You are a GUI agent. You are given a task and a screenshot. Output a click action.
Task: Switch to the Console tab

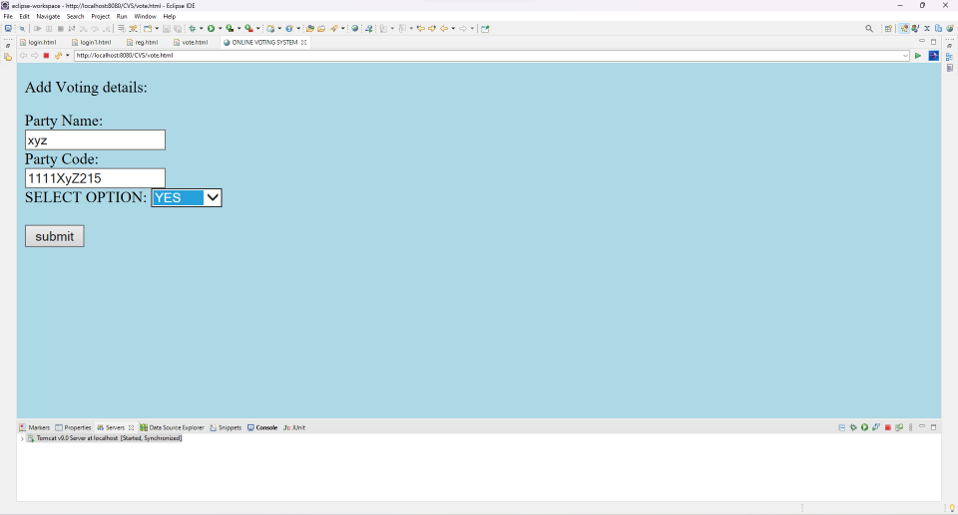[262, 428]
